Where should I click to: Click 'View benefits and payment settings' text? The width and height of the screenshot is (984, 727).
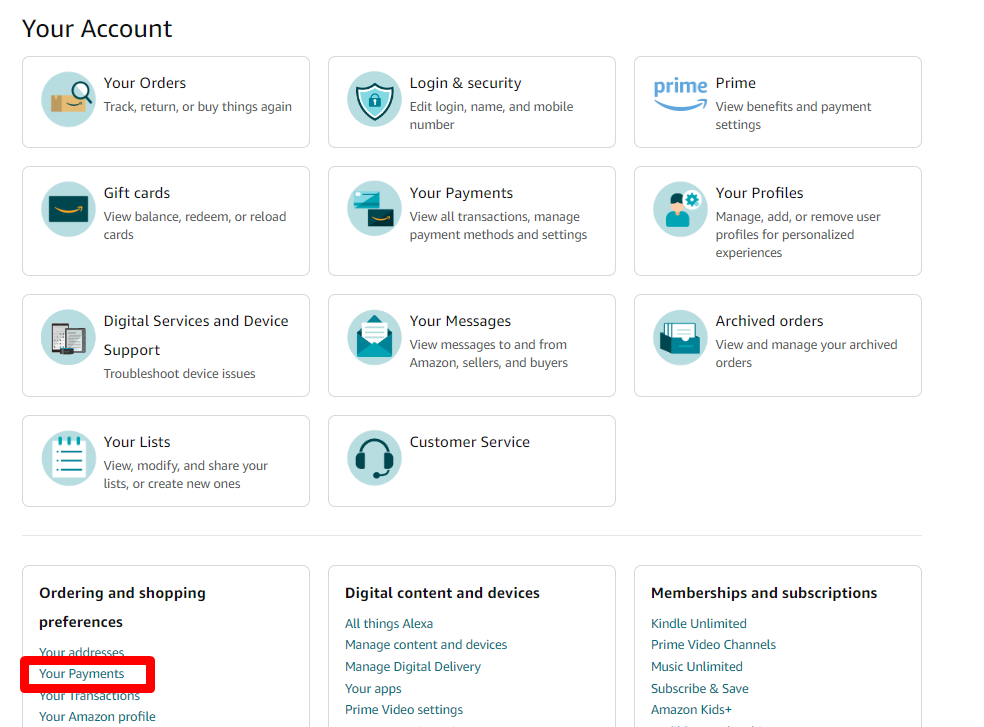click(x=793, y=116)
